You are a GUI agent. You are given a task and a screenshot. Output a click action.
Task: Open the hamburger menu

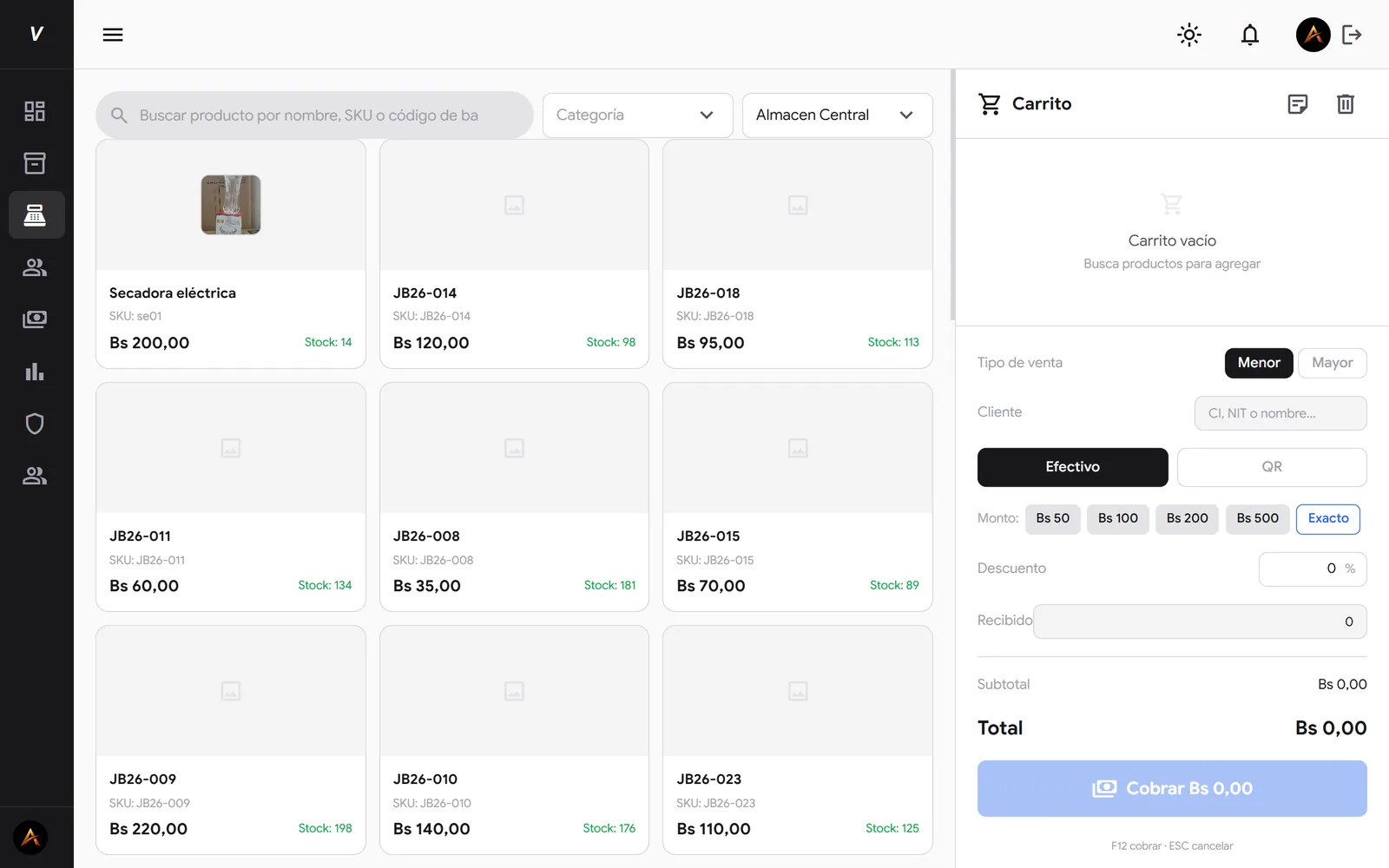click(113, 35)
